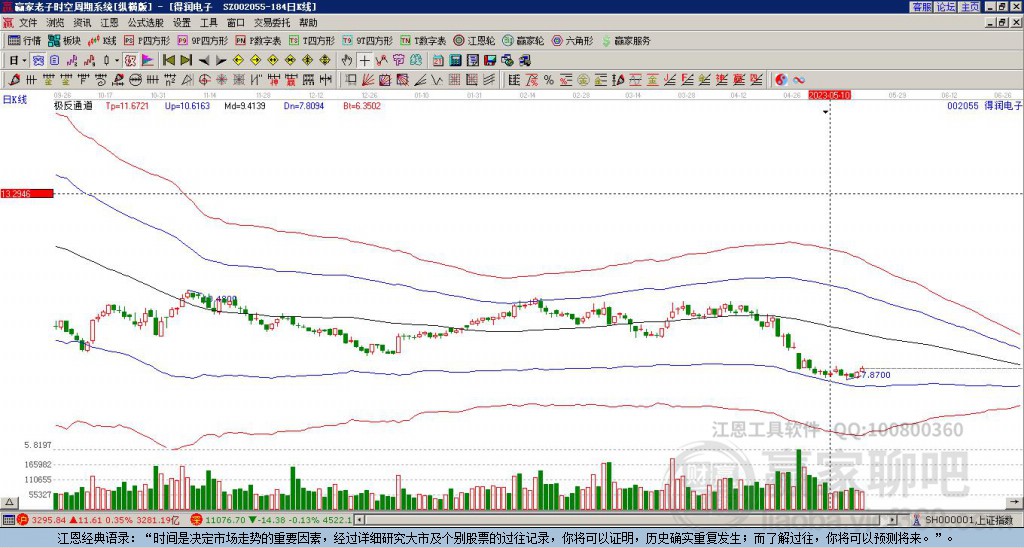The image size is (1024, 548).
Task: Click the 极反通道 indicator label
Action: point(73,105)
